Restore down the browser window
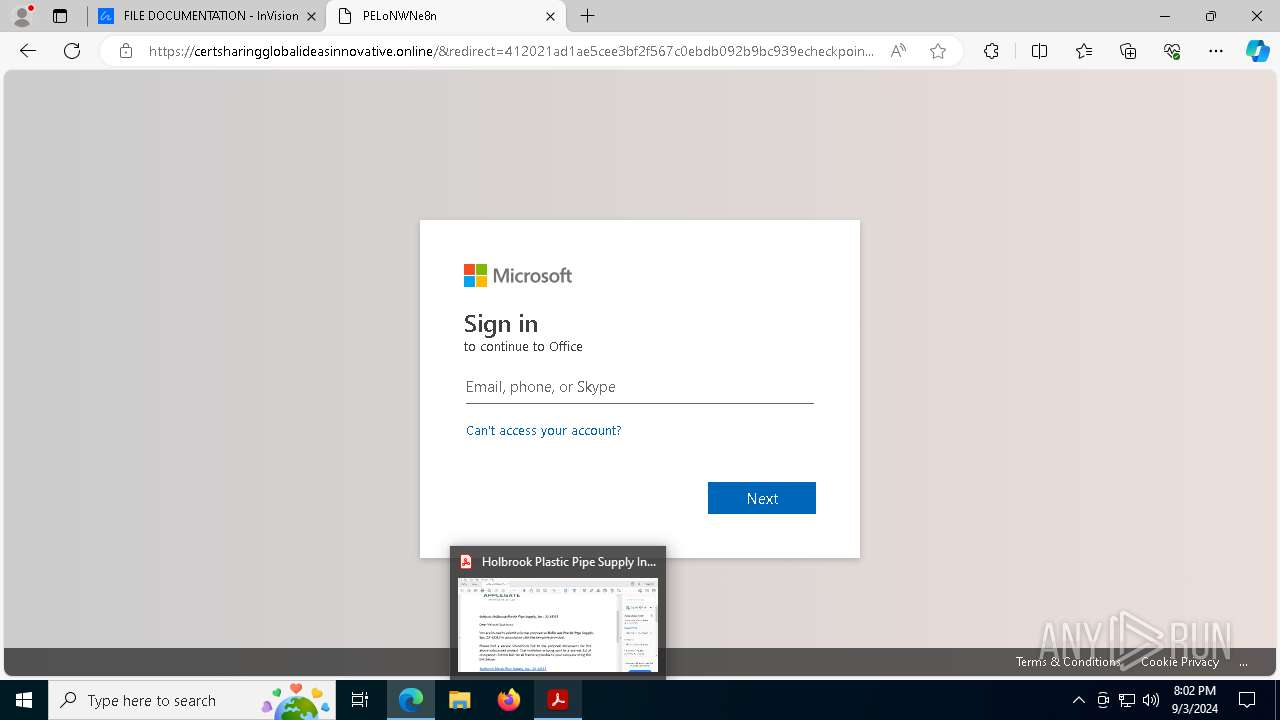 [1211, 16]
